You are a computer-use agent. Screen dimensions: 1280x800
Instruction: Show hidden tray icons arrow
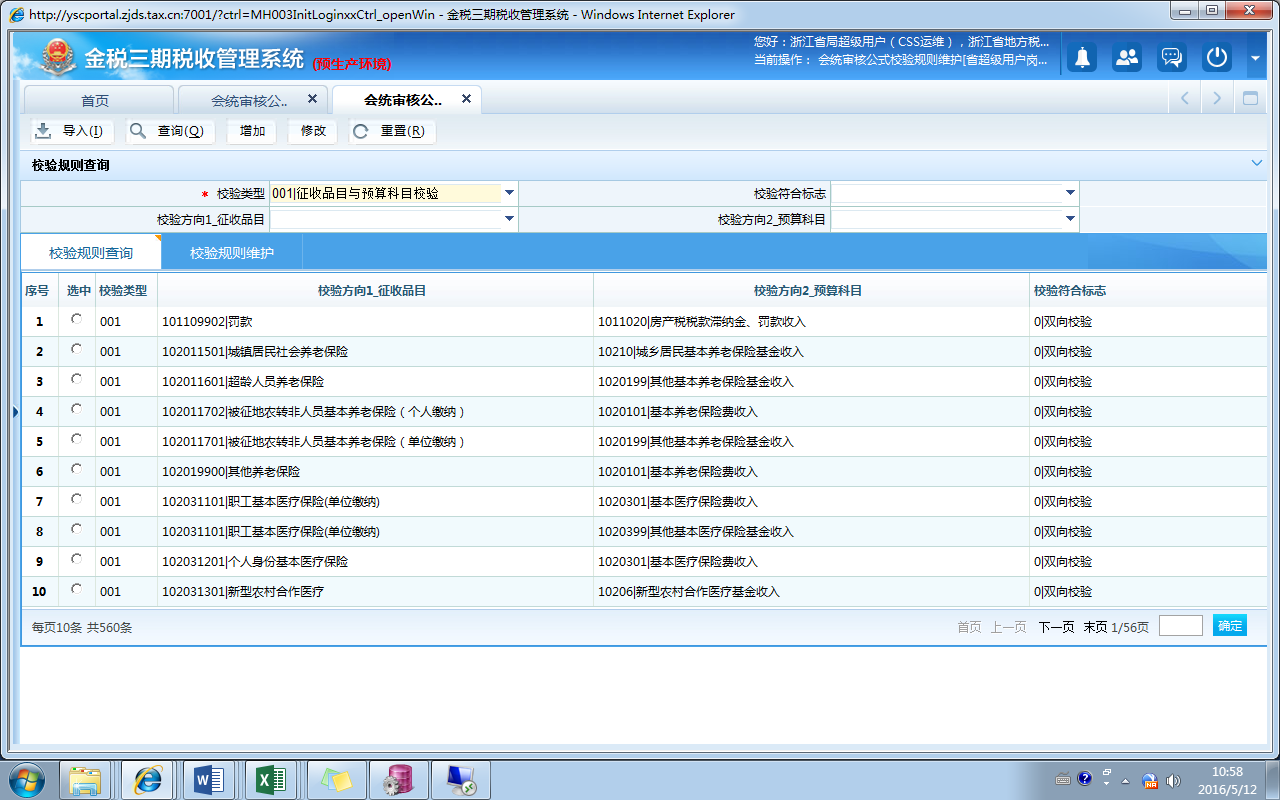pos(1126,780)
